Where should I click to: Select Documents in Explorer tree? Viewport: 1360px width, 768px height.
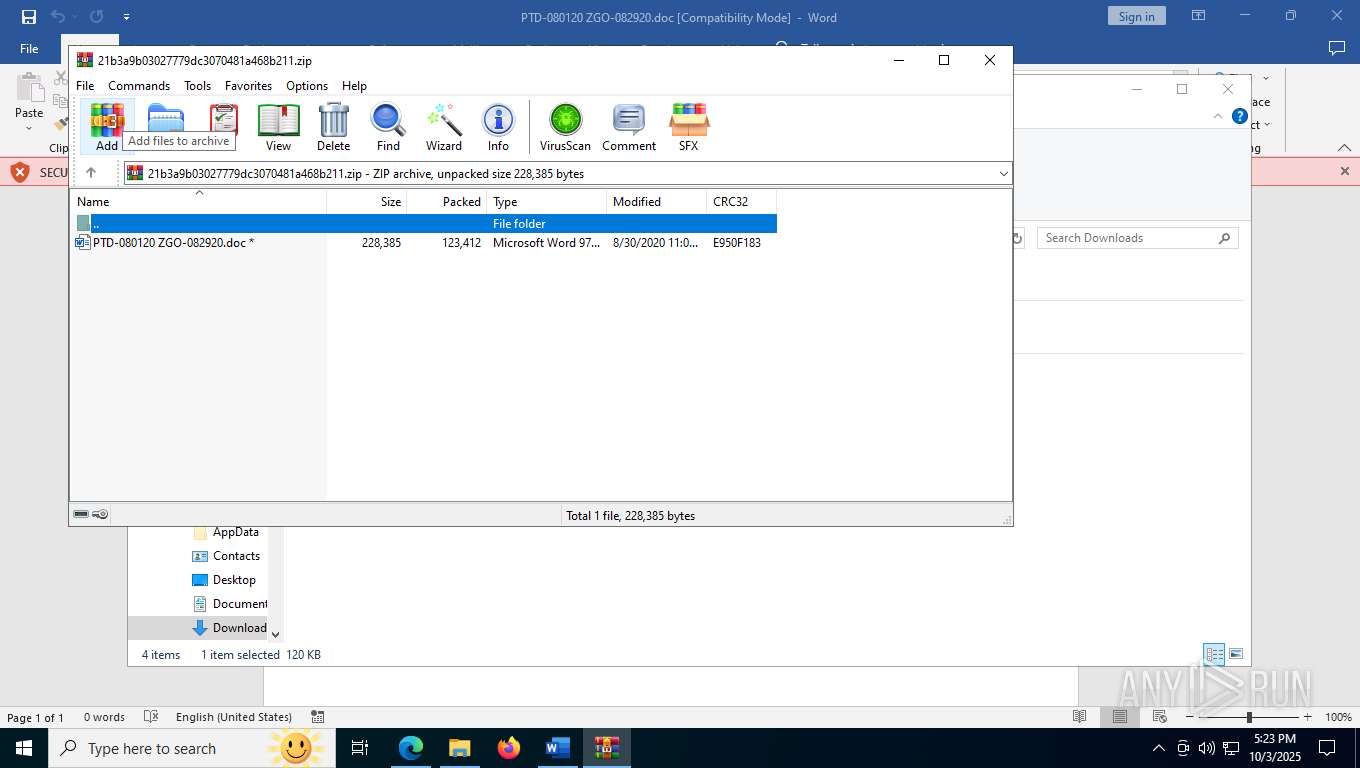click(229, 604)
